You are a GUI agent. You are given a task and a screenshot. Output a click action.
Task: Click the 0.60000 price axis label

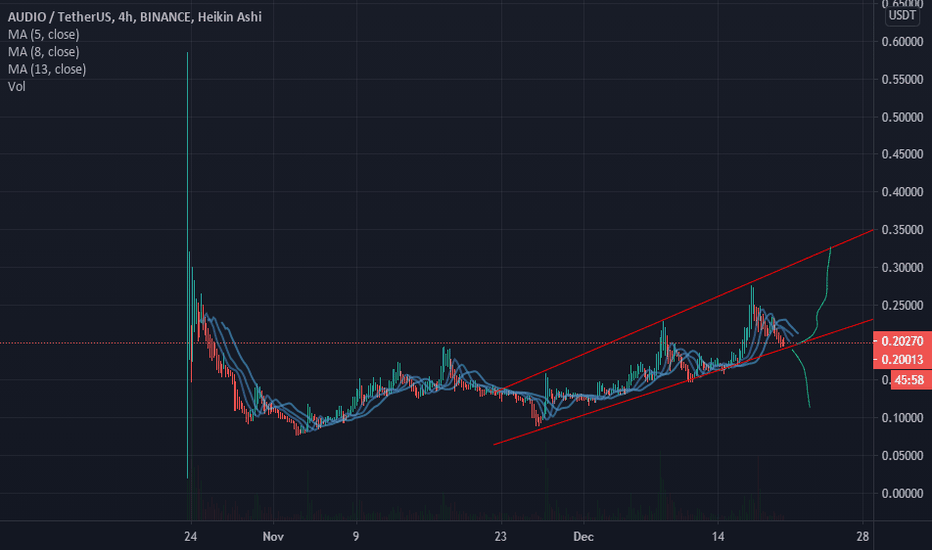[x=902, y=42]
